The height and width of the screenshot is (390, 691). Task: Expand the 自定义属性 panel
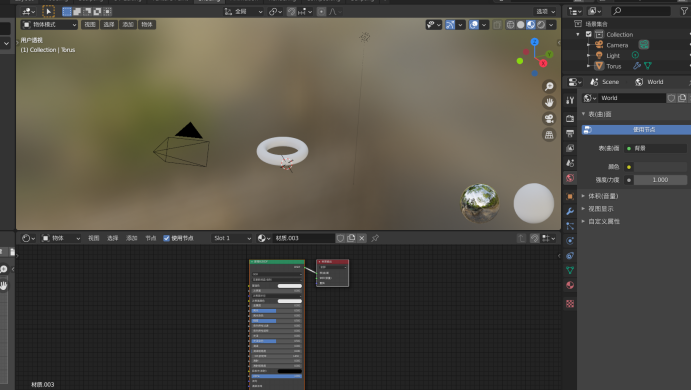click(604, 222)
